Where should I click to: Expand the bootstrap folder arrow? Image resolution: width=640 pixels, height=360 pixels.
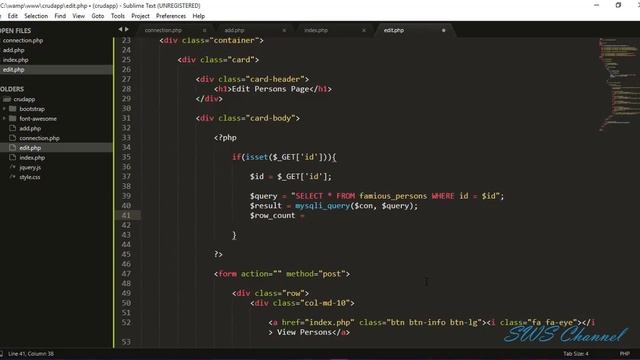coord(4,109)
